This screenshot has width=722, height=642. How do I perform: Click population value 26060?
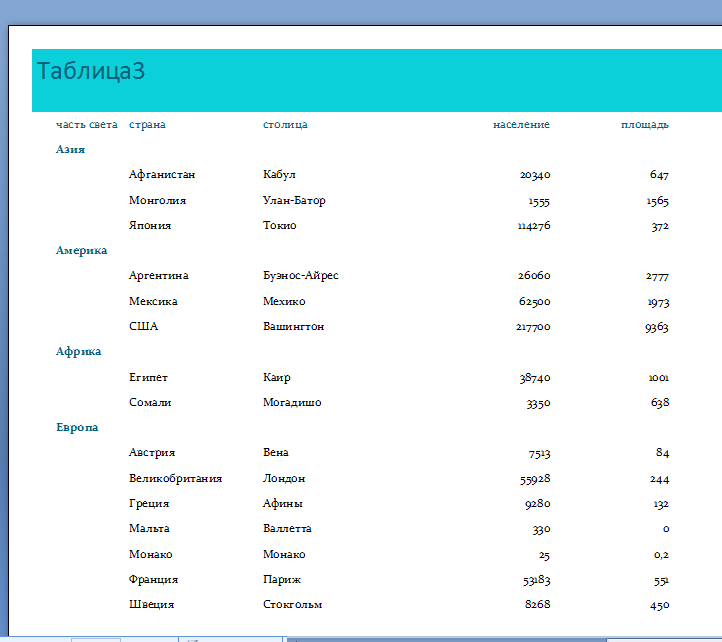point(534,275)
